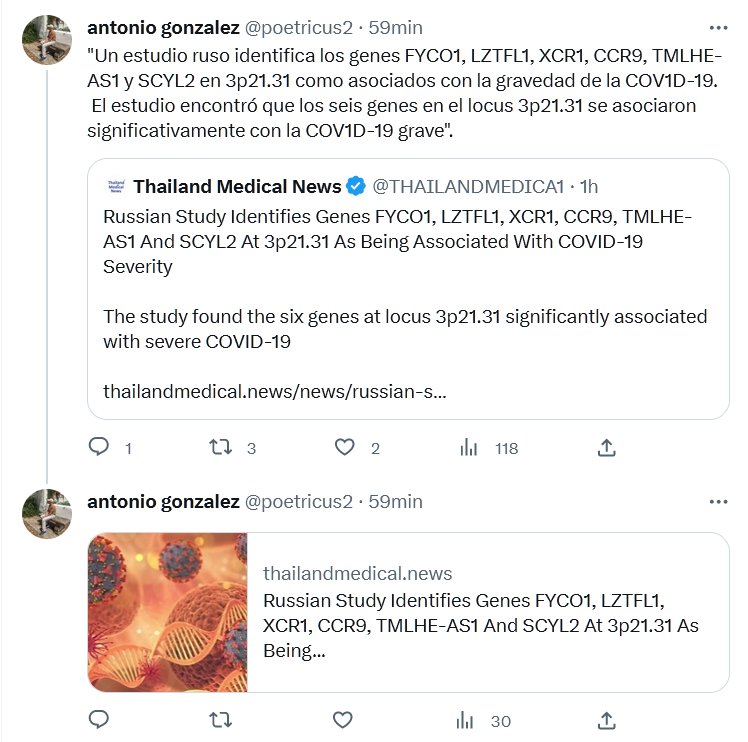Reply to the second tweet
The width and height of the screenshot is (748, 742).
point(99,720)
